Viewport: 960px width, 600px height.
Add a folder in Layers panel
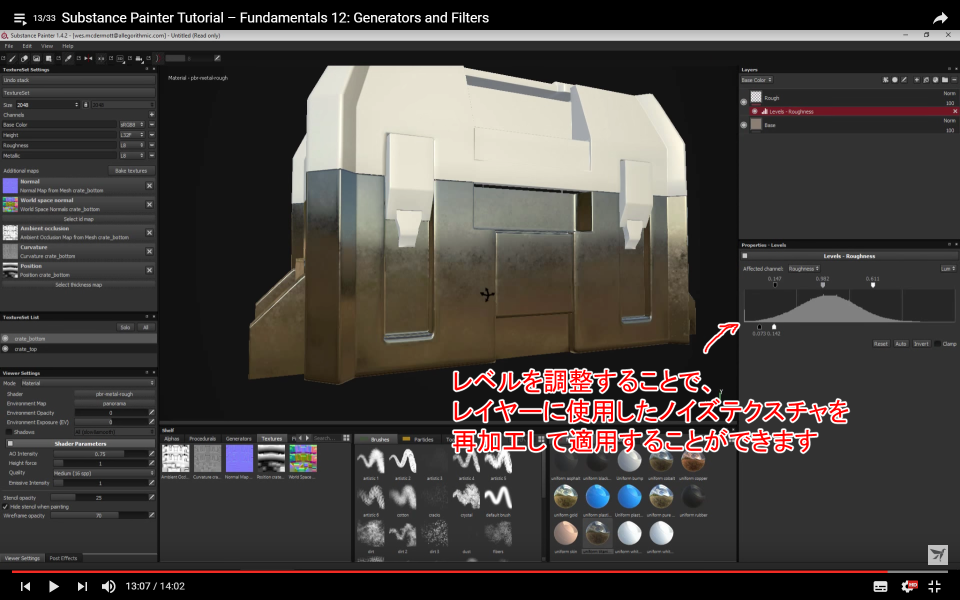945,80
